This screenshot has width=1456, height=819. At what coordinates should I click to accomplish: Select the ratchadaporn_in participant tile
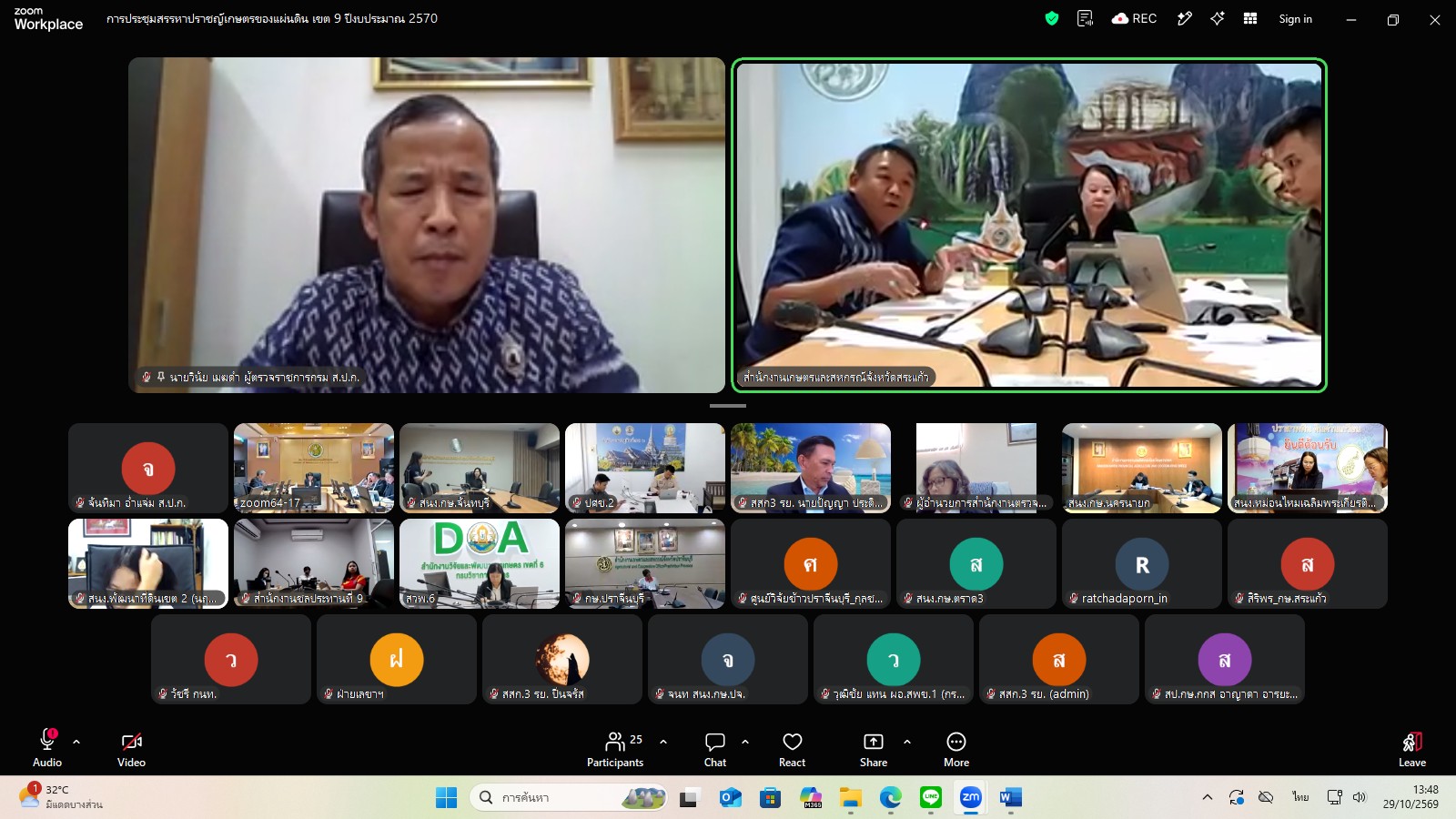pyautogui.click(x=1142, y=563)
